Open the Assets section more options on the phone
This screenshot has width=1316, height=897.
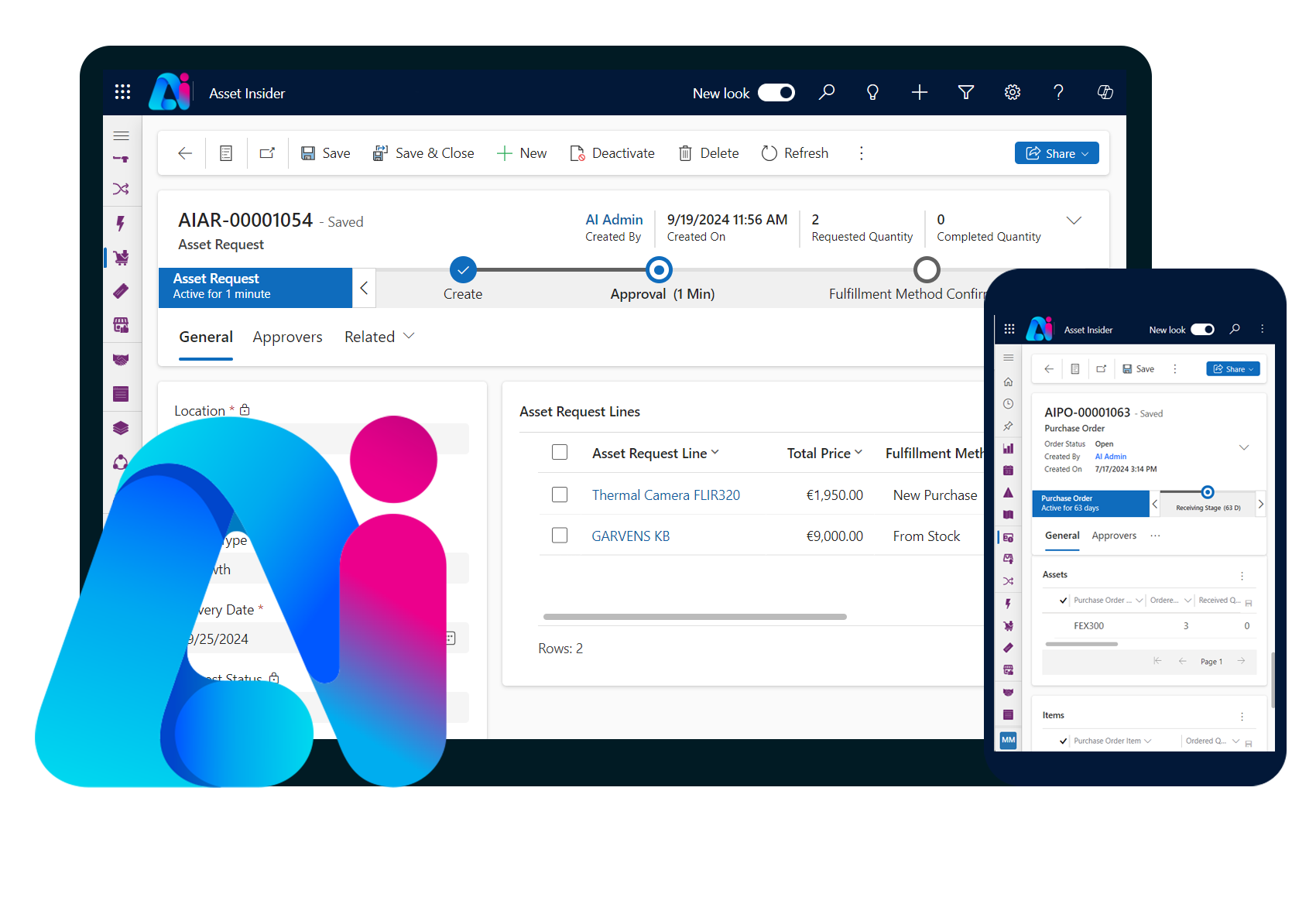tap(1242, 576)
